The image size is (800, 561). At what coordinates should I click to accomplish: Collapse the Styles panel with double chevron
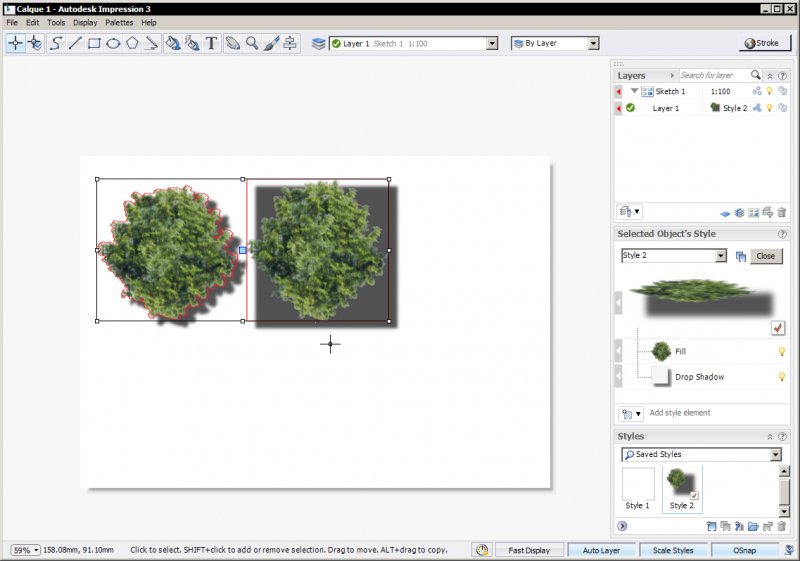point(769,437)
